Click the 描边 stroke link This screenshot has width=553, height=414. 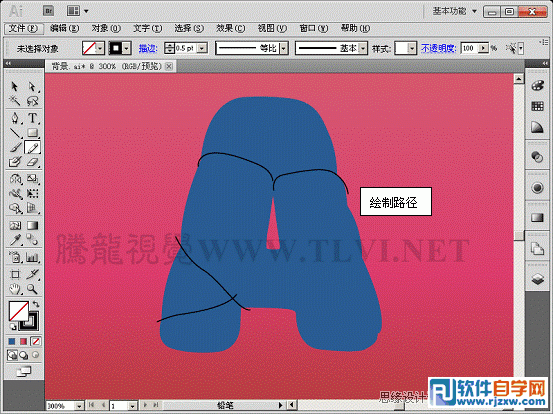(x=148, y=48)
